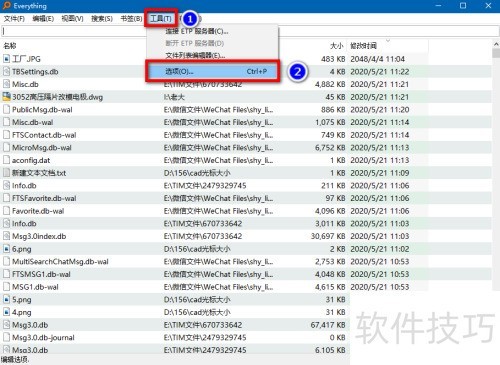This screenshot has height=365, width=500.
Task: Select 选项(O)... Ctrl+P menu entry
Action: click(212, 71)
